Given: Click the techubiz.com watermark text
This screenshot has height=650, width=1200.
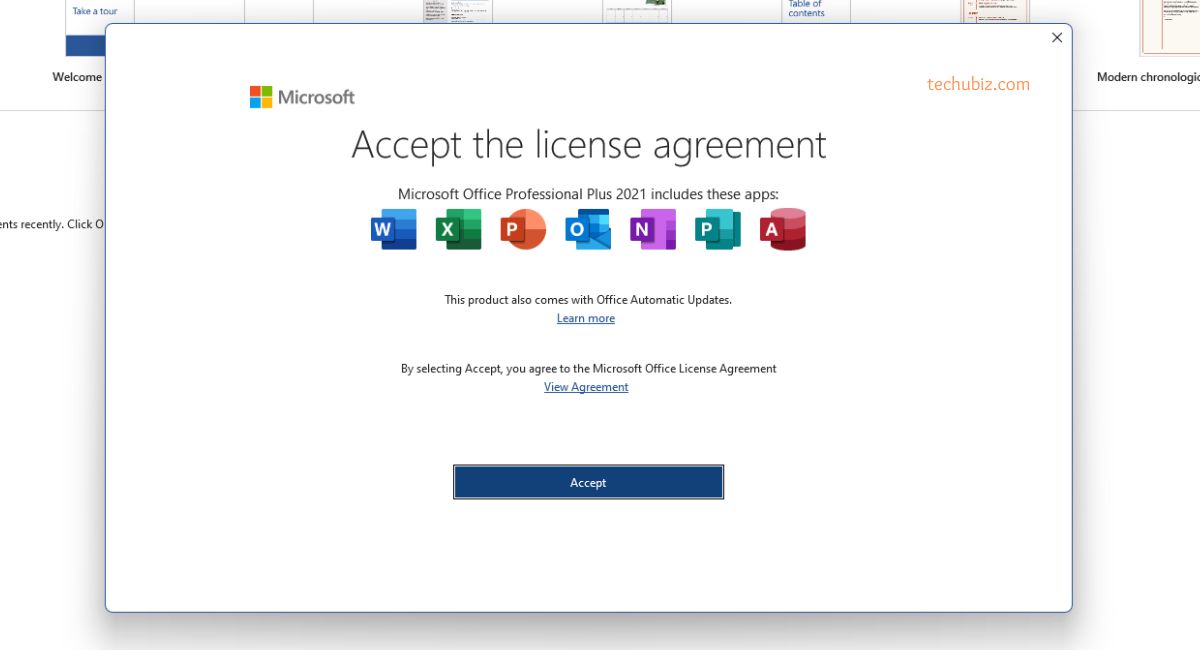Looking at the screenshot, I should [978, 84].
